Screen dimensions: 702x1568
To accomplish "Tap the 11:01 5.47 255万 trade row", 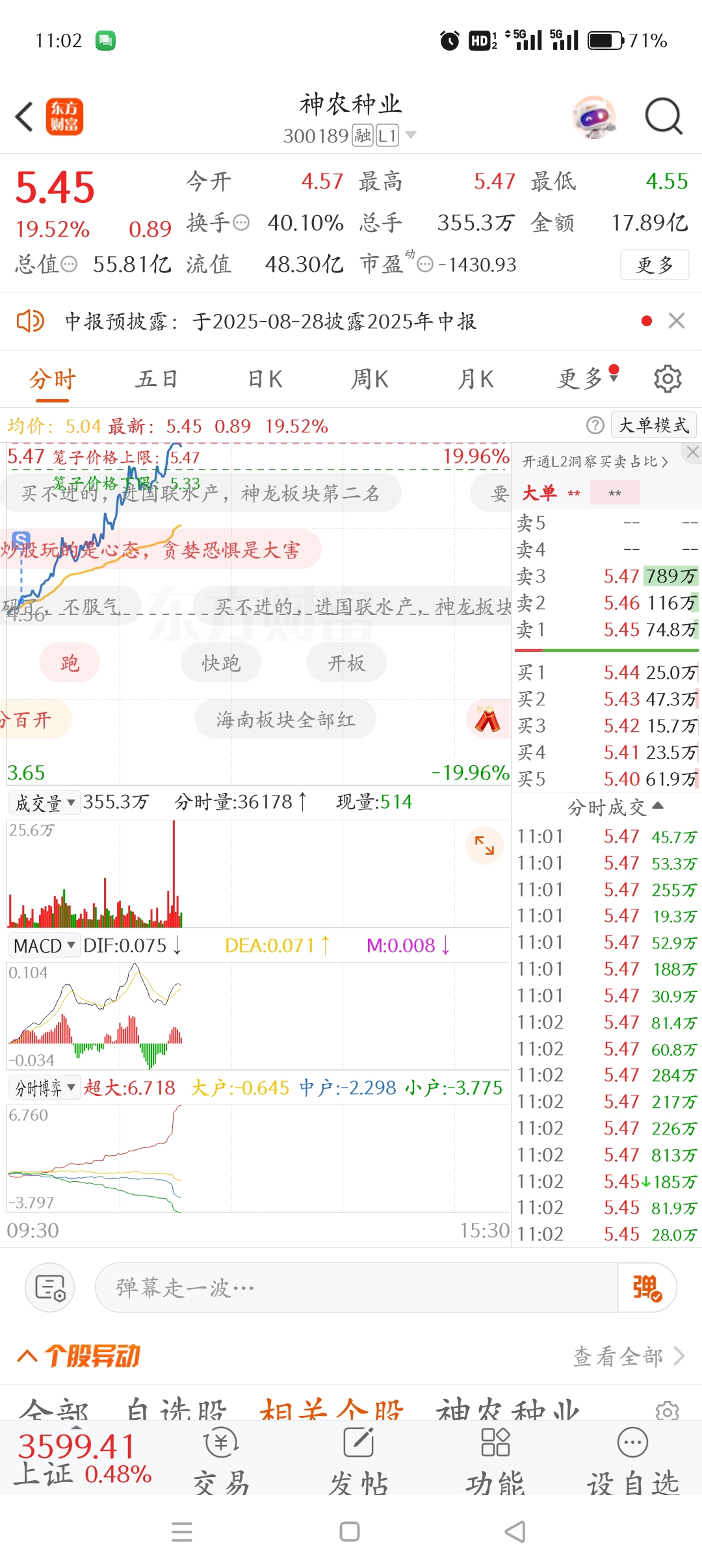I will tap(607, 889).
